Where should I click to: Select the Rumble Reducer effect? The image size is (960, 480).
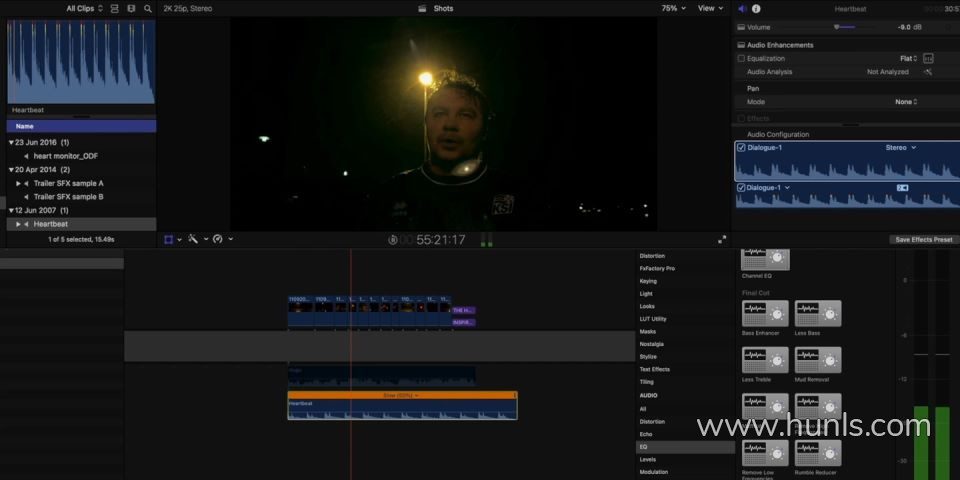click(818, 453)
